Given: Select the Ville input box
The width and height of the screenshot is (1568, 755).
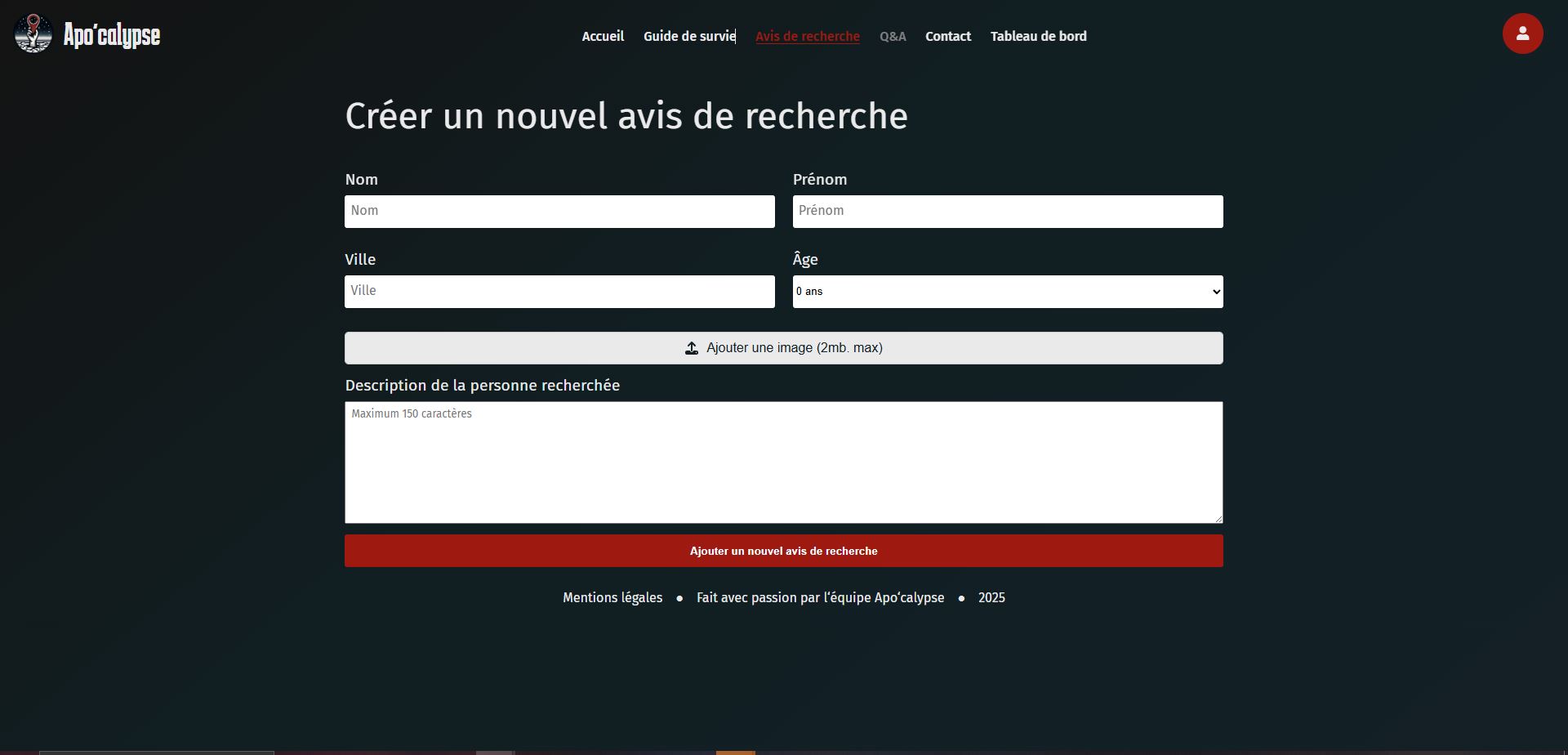Looking at the screenshot, I should tap(559, 292).
